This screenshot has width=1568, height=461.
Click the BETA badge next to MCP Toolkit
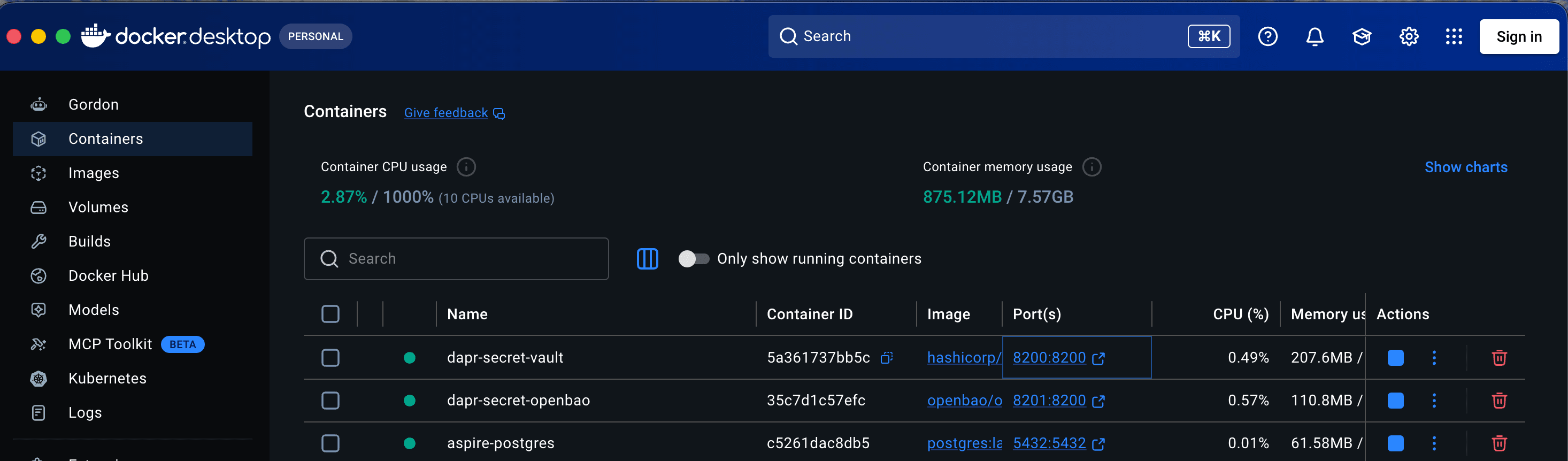[x=182, y=345]
